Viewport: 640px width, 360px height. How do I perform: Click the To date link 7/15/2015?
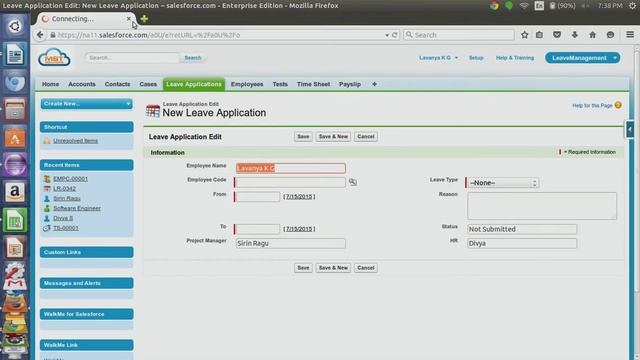299,229
